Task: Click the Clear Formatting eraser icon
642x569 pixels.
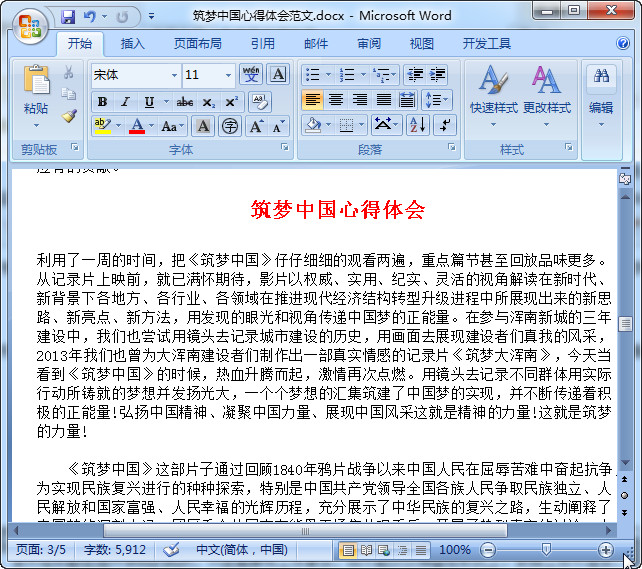Action: [259, 102]
